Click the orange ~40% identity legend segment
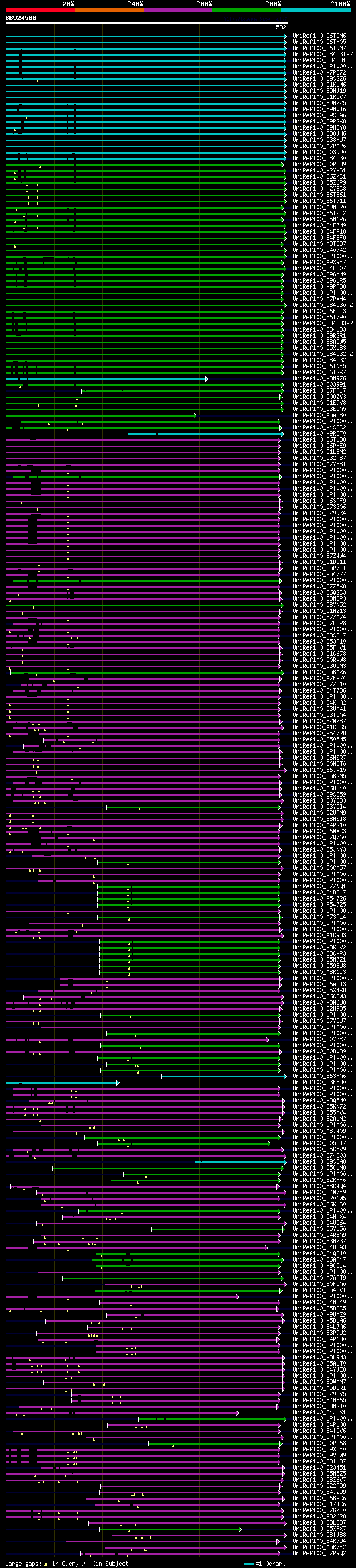 pyautogui.click(x=109, y=11)
